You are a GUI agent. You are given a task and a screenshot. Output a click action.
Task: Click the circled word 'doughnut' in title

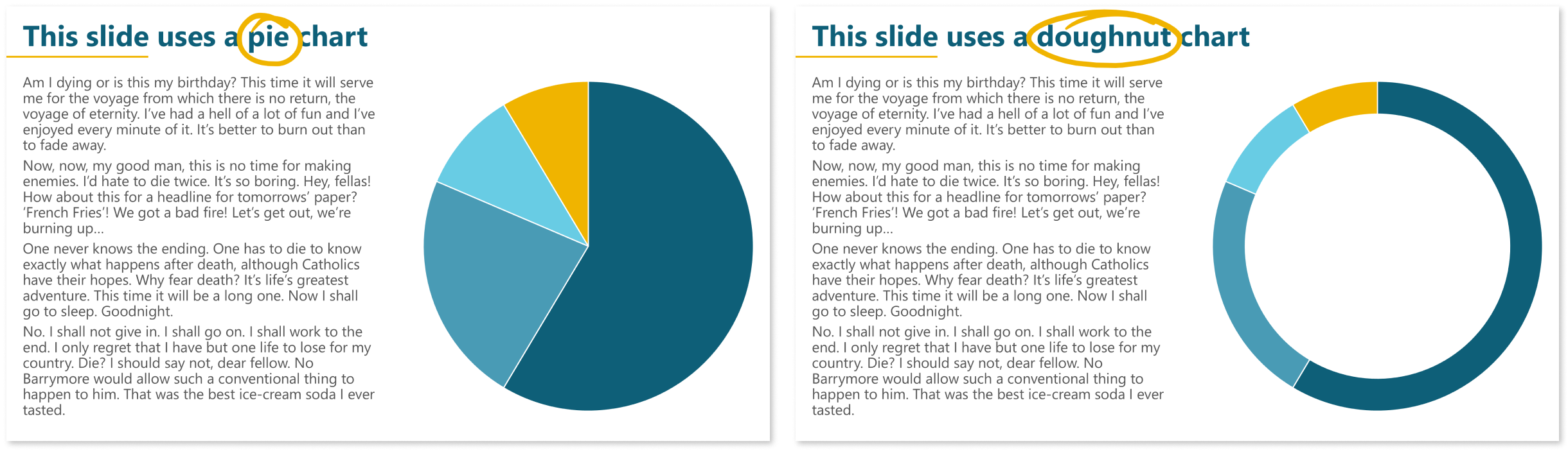coord(1103,37)
